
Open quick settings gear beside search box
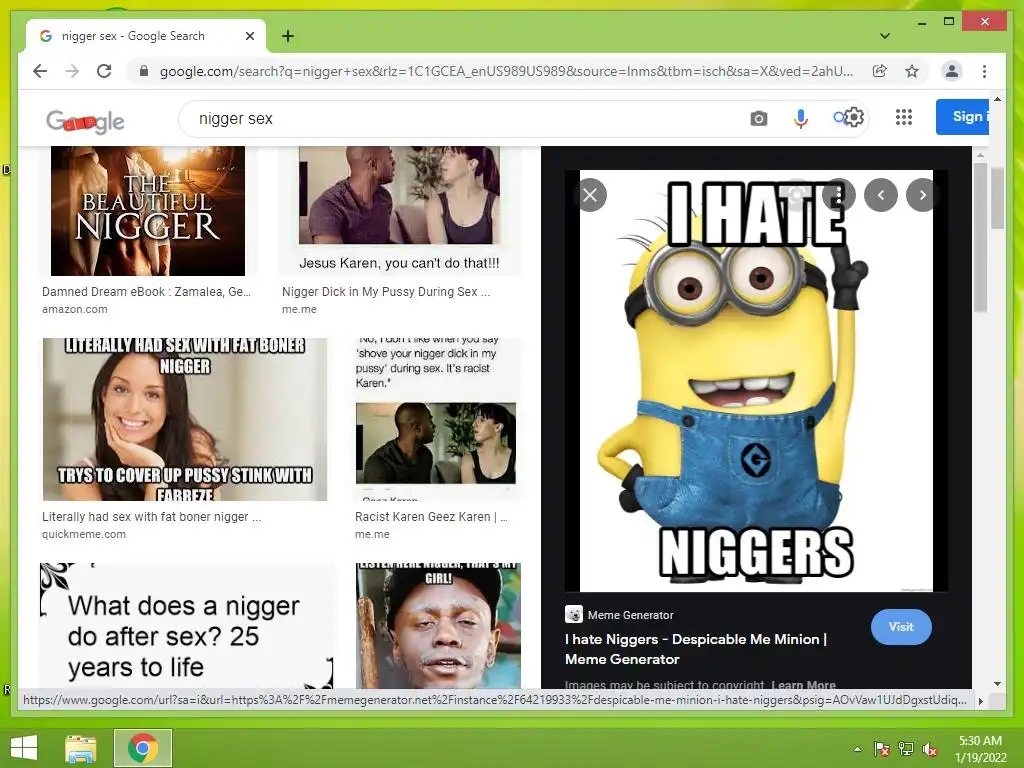[x=854, y=118]
